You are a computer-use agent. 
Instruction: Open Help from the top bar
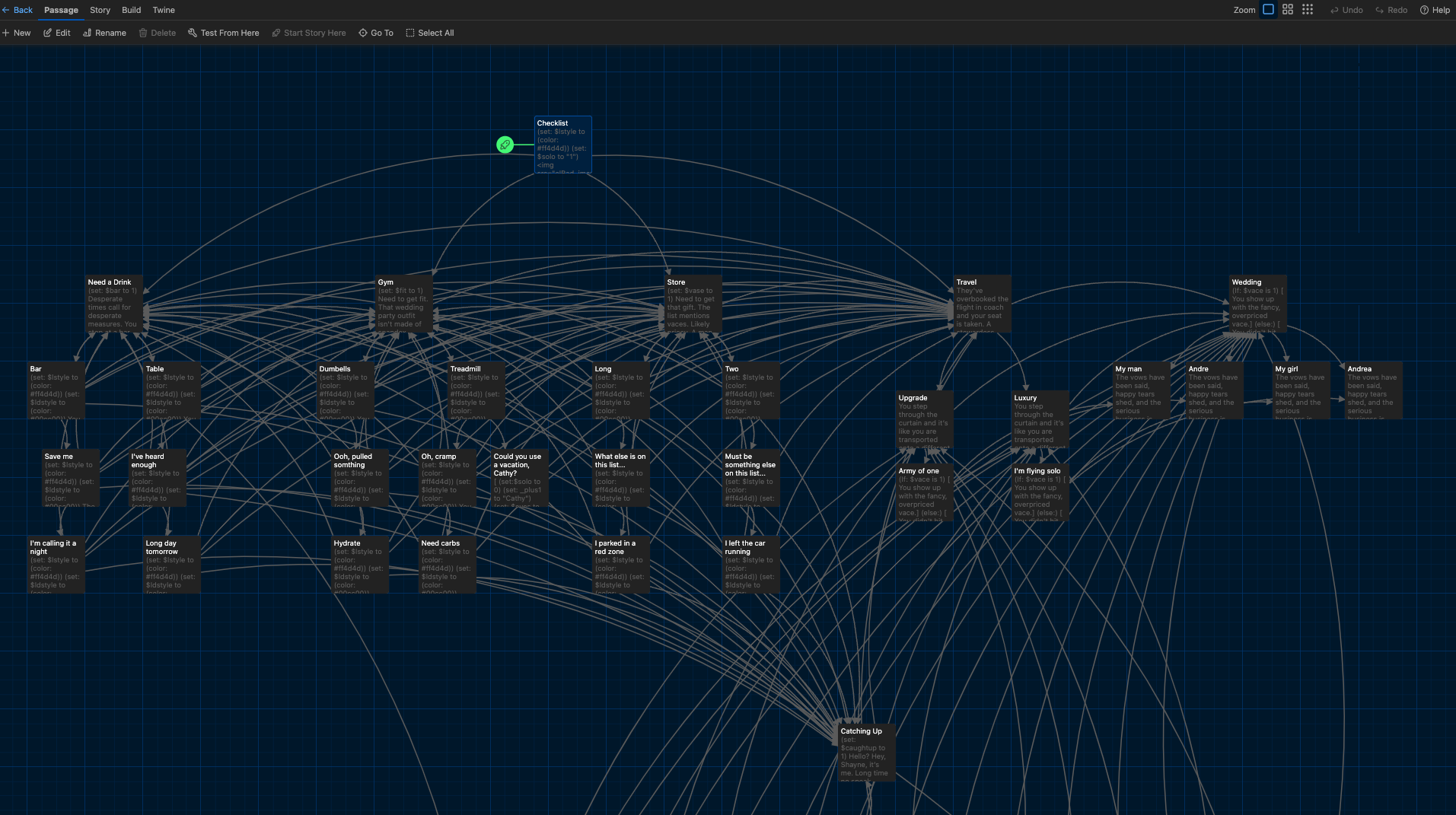tap(1435, 10)
